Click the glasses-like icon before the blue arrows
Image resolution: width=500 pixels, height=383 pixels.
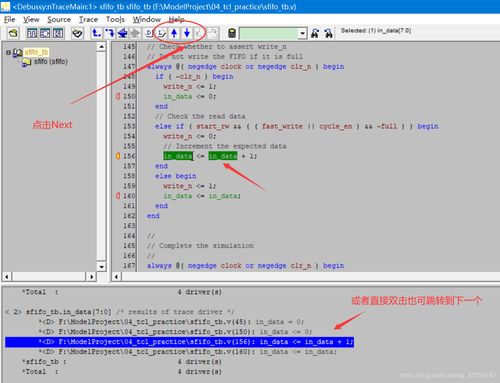77,33
